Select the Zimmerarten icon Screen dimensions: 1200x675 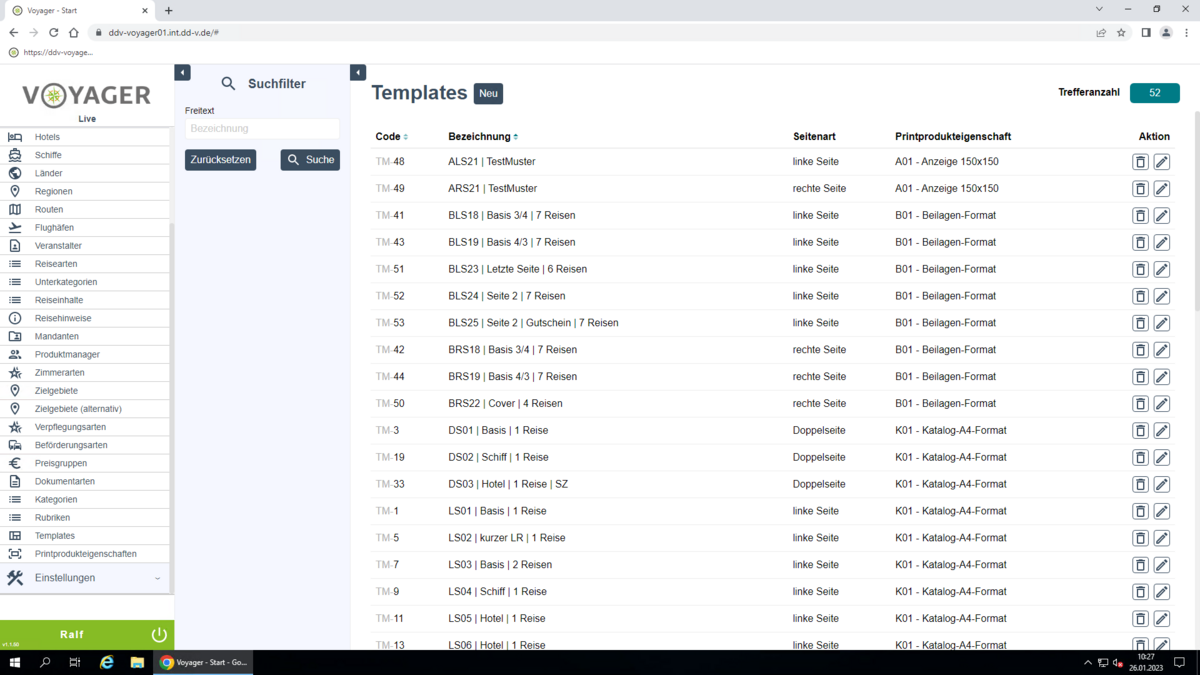click(15, 372)
